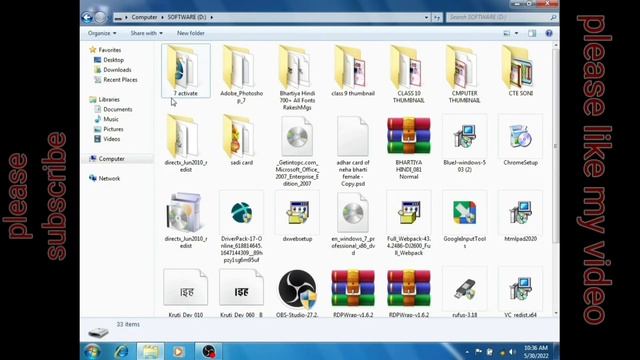Image resolution: width=640 pixels, height=360 pixels.
Task: Click the vertical scrollbar thumb
Action: point(556,145)
